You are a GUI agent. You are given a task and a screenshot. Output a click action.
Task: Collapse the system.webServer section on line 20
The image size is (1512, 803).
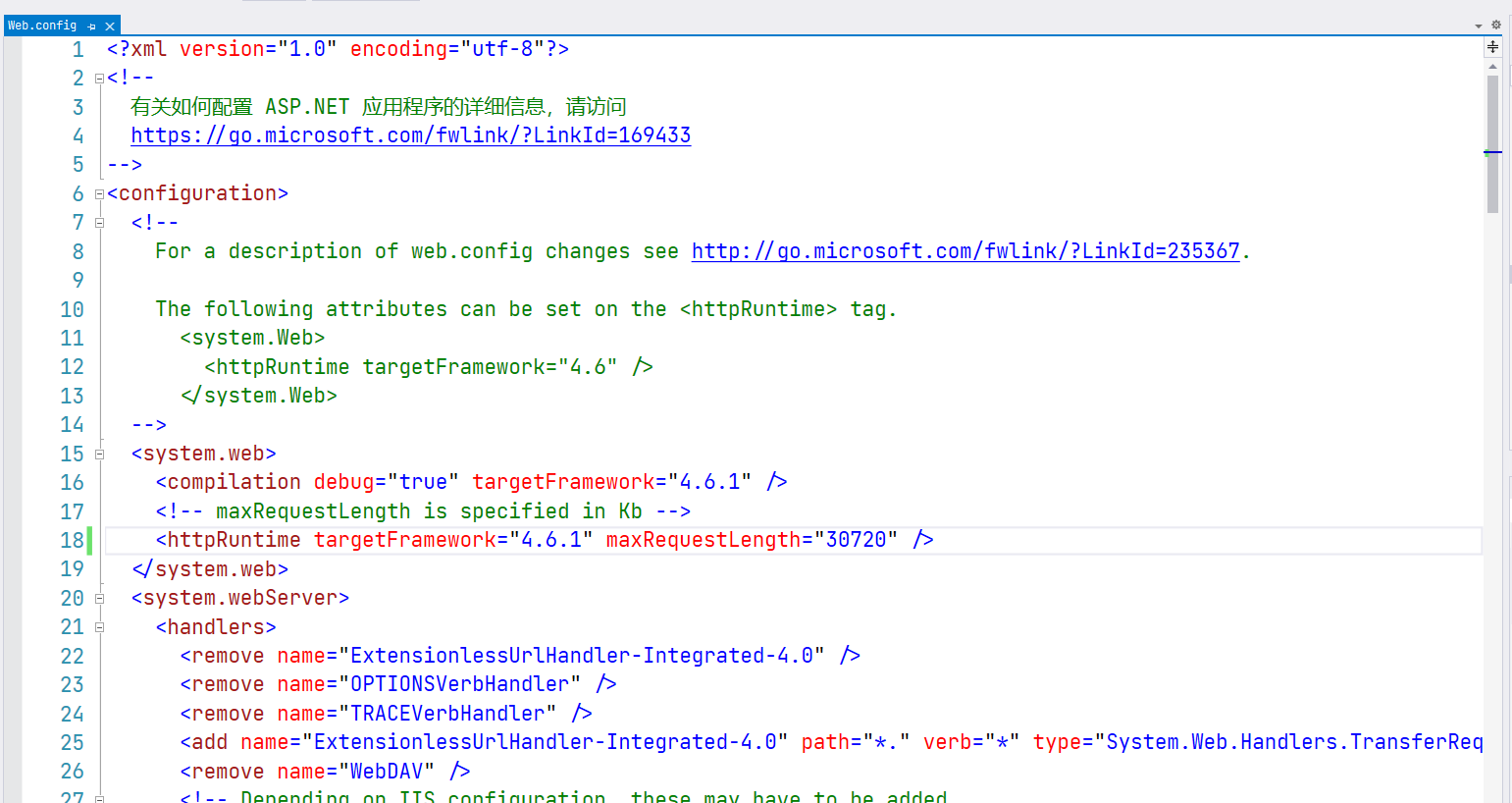(x=99, y=599)
